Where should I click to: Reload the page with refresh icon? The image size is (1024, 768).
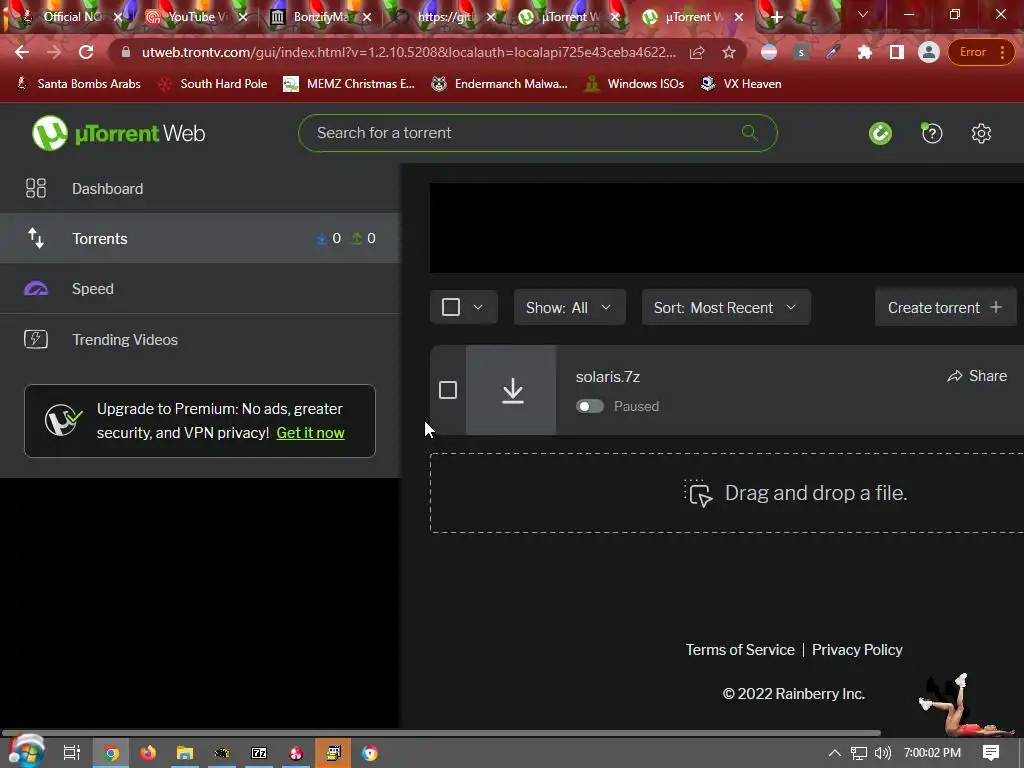pos(86,52)
